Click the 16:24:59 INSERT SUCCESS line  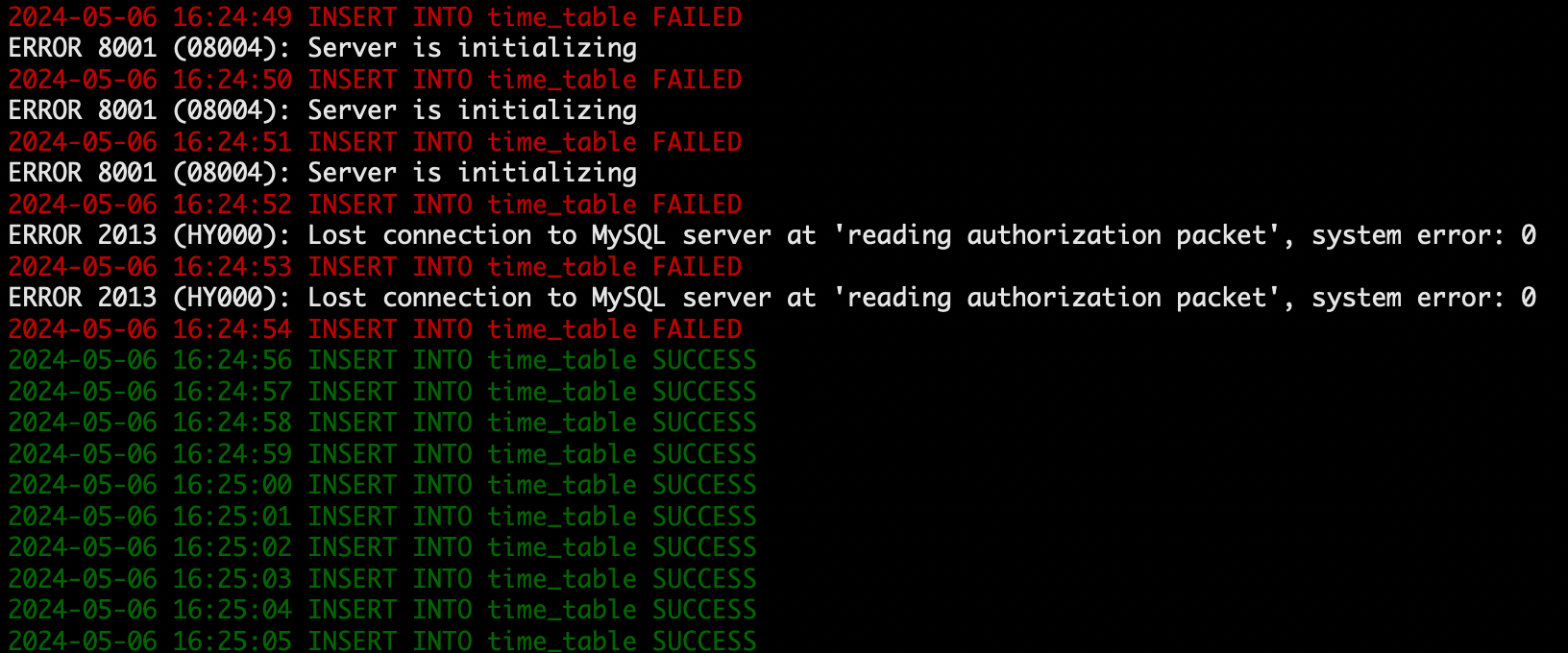pyautogui.click(x=382, y=454)
